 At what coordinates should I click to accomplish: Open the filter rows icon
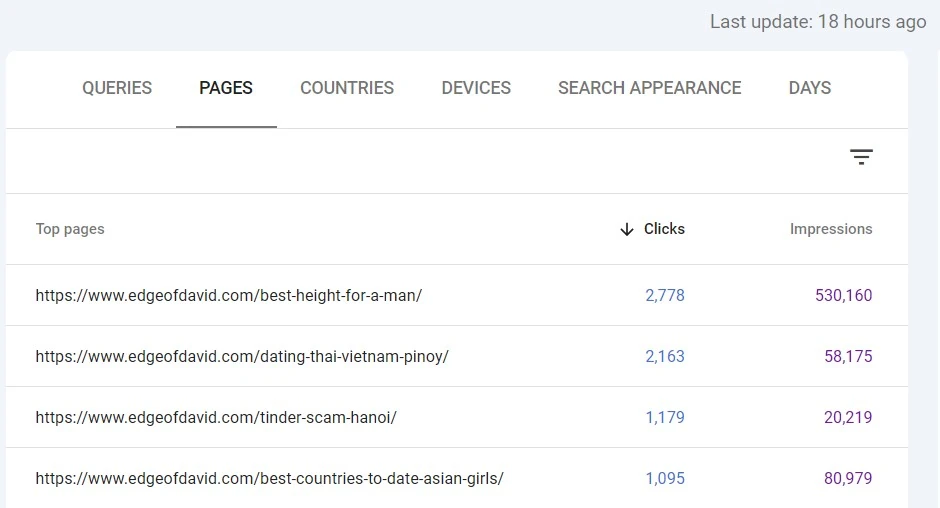[x=861, y=157]
